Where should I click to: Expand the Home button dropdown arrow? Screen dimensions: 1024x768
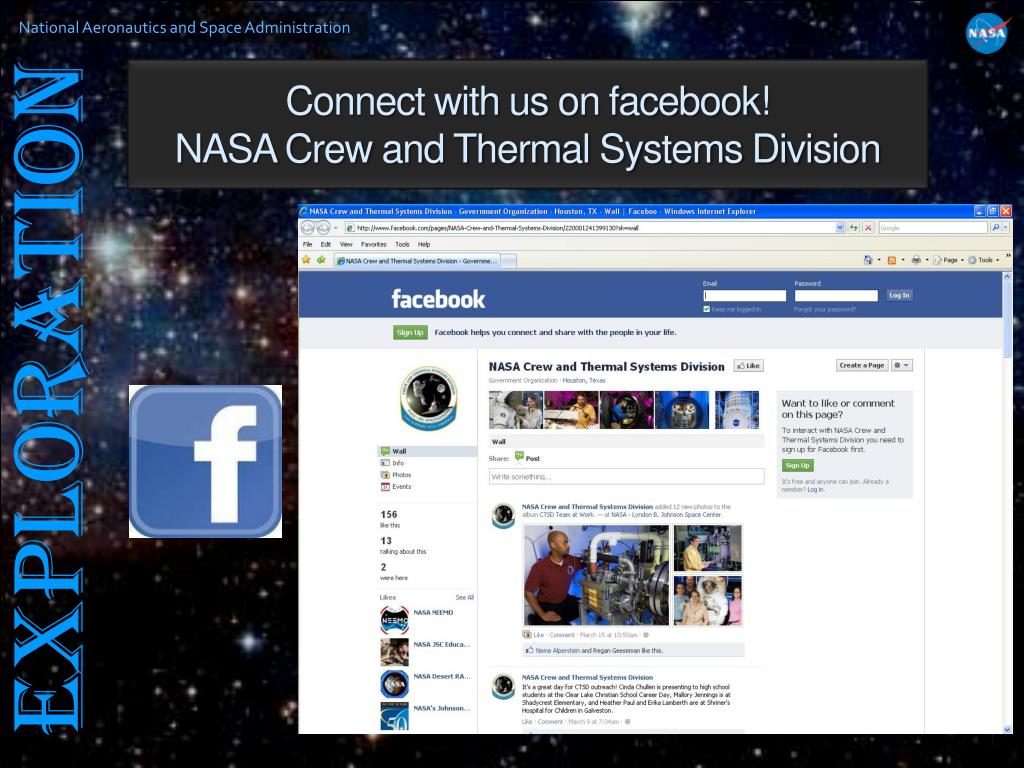[878, 260]
